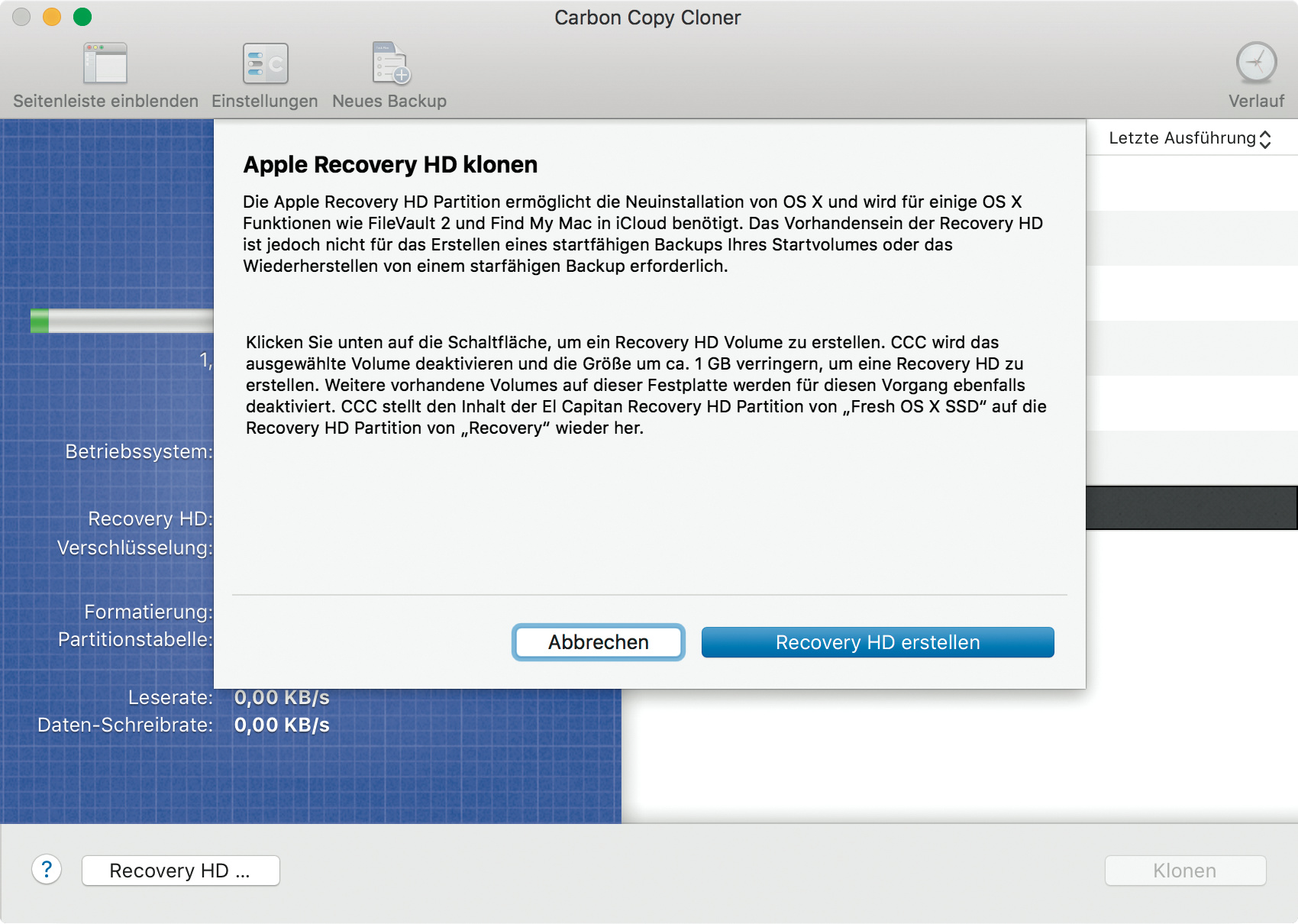Viewport: 1298px width, 924px height.
Task: Click the Carbon Copy Cloner window title
Action: tap(647, 18)
